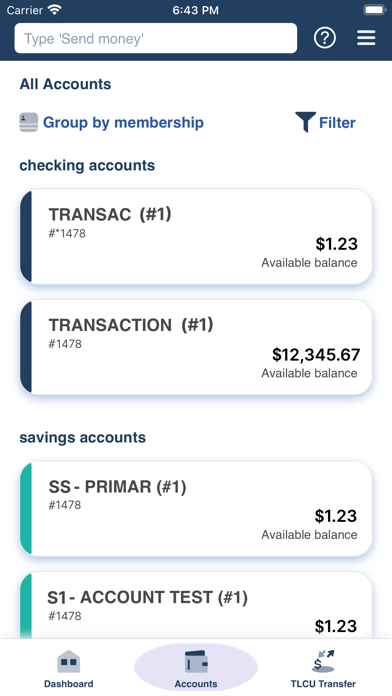The image size is (392, 696).
Task: Click the 'Send money' search field
Action: (x=156, y=38)
